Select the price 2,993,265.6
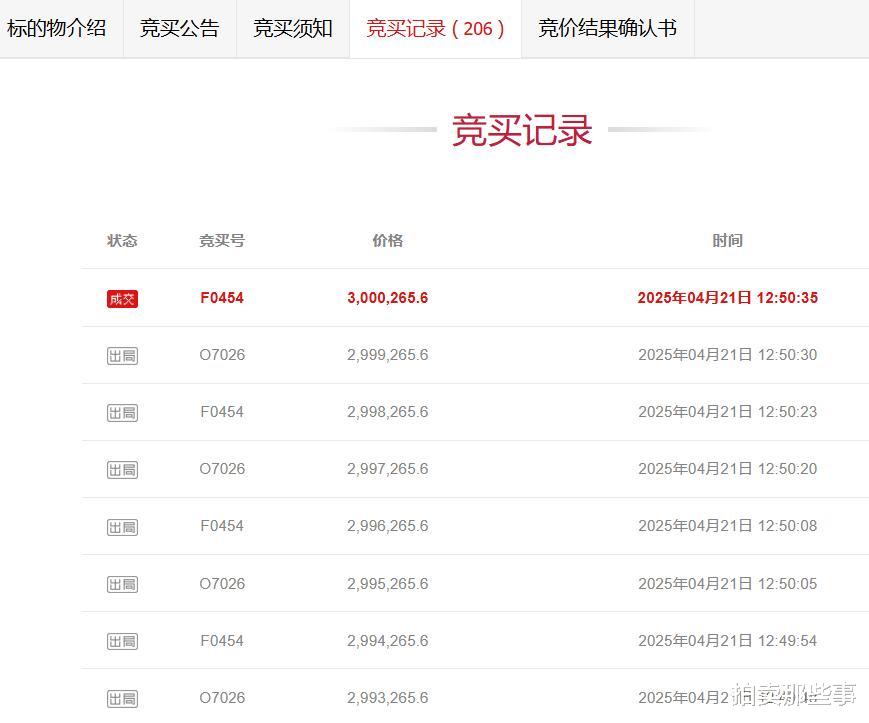The image size is (869, 723). tap(387, 698)
